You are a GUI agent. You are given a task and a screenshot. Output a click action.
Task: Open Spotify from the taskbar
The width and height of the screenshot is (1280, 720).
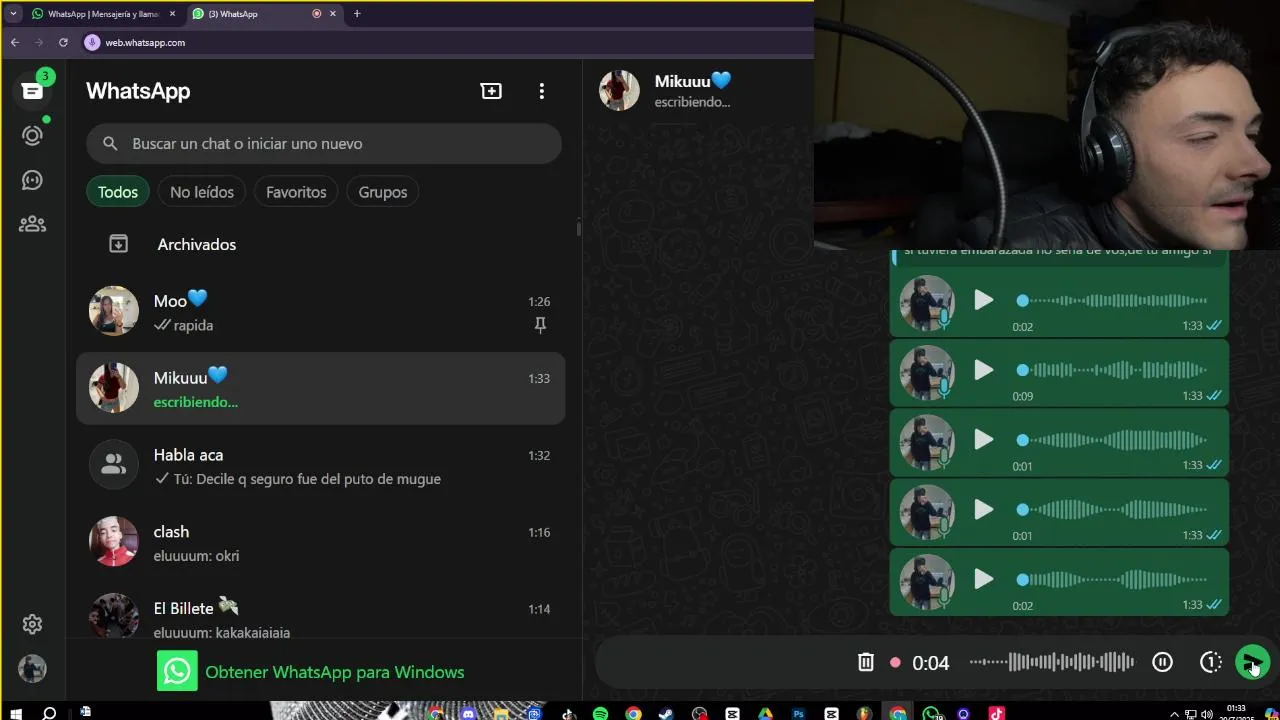(x=600, y=713)
